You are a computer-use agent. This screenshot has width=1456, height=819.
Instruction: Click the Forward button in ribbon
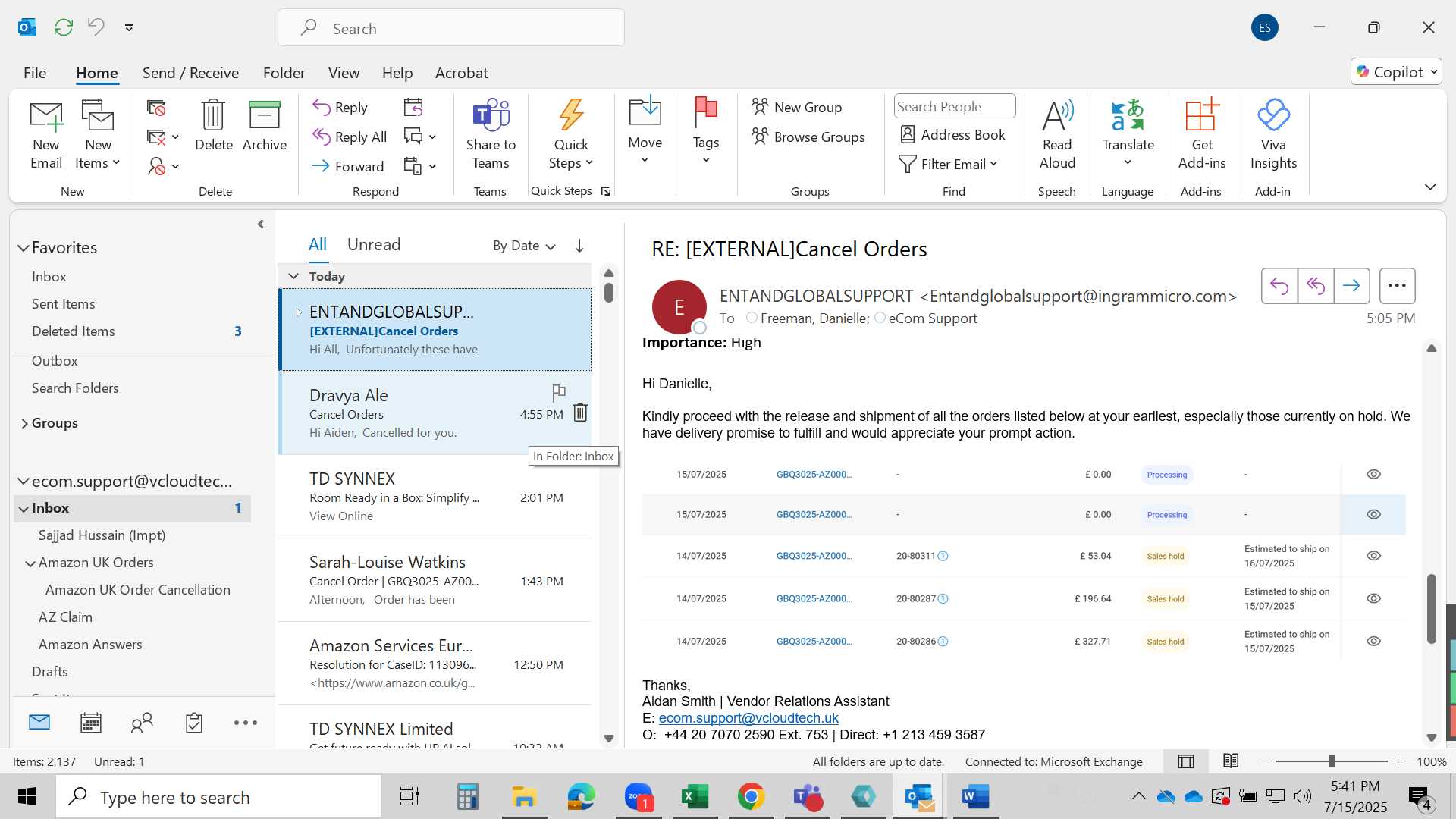point(348,166)
